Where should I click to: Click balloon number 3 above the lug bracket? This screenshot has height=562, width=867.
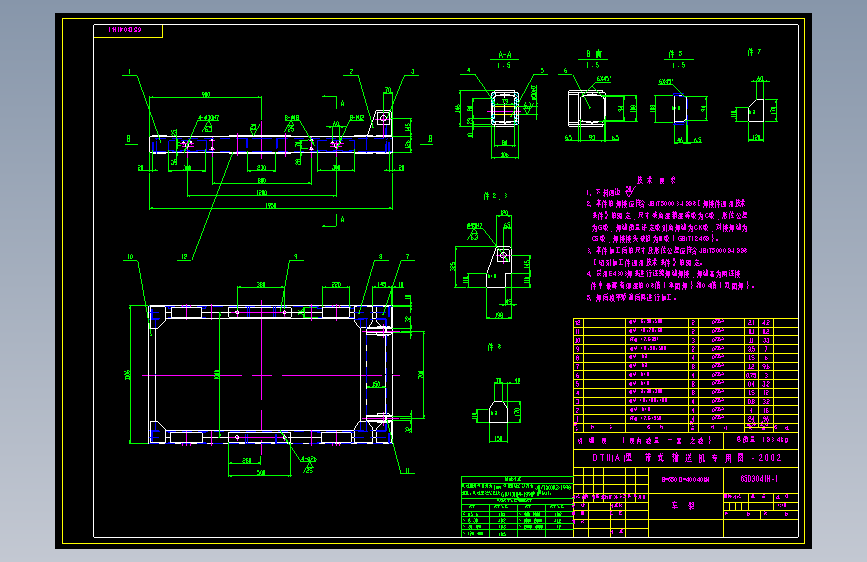(x=412, y=72)
